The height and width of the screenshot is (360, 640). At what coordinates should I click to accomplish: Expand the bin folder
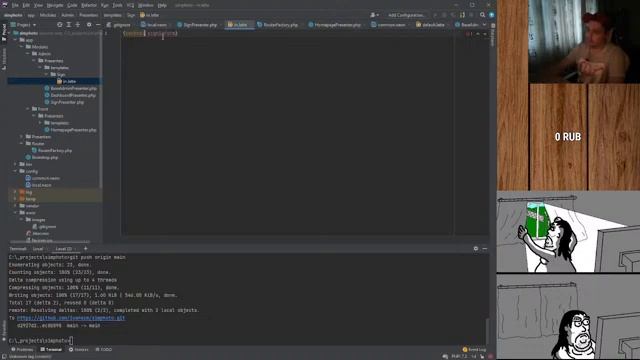16,164
